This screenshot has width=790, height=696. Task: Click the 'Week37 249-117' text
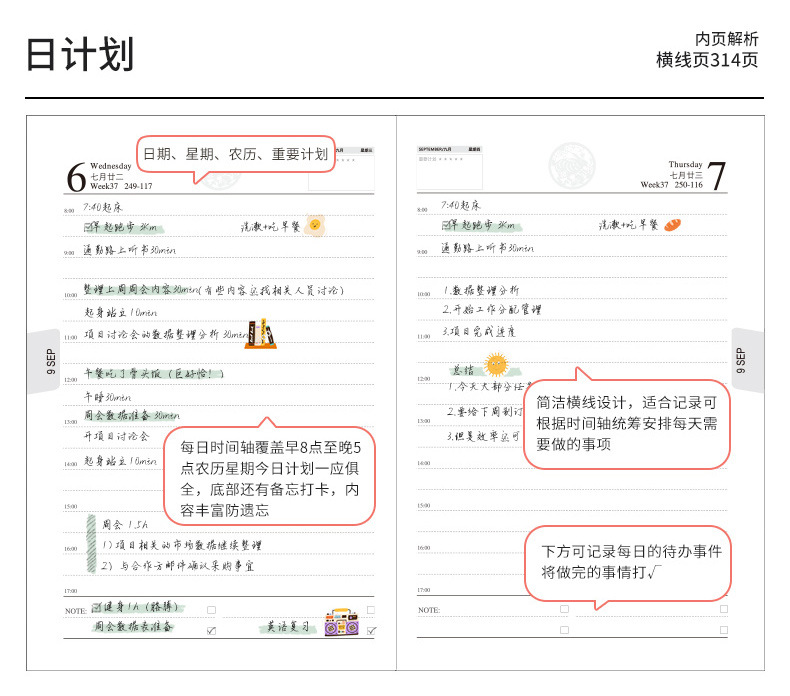click(121, 186)
